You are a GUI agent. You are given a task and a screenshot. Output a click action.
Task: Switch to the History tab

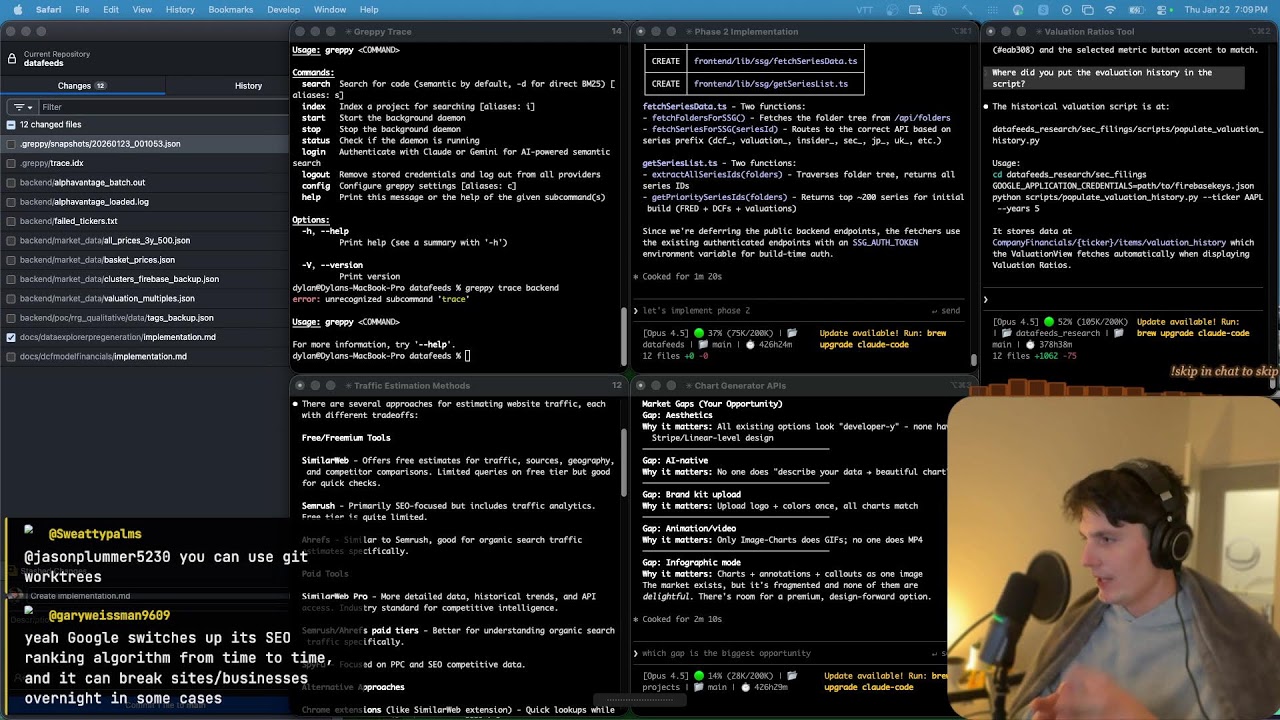[x=248, y=86]
